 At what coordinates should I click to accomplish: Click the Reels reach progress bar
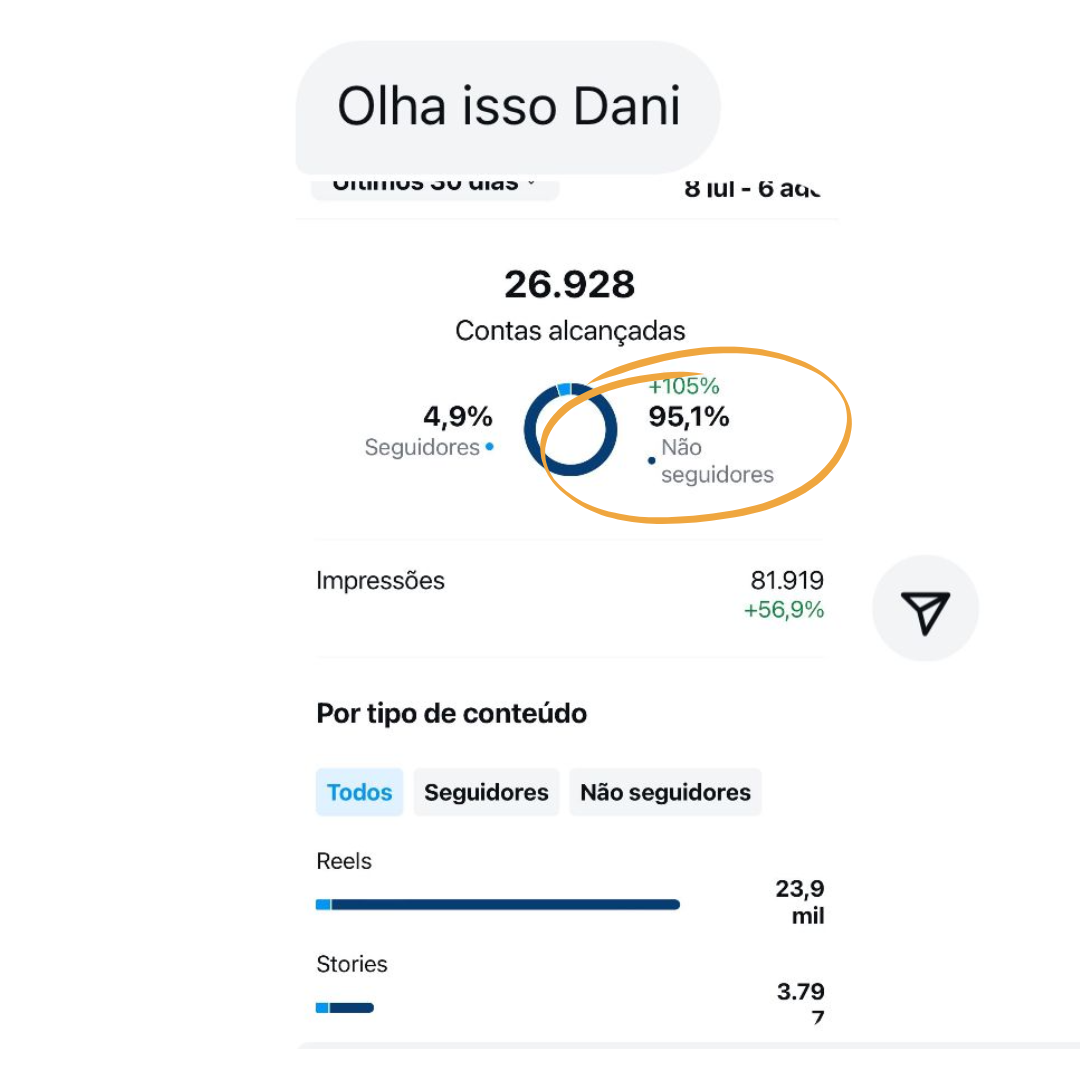[x=497, y=905]
